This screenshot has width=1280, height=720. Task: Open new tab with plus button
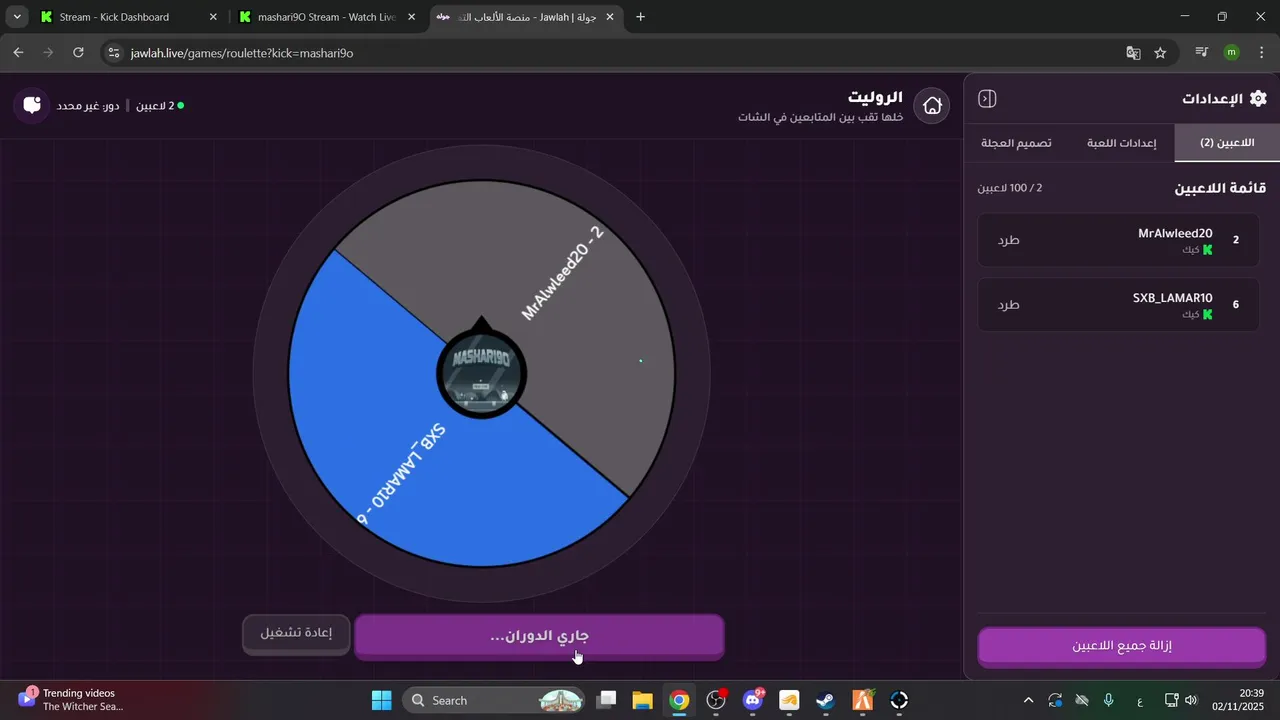click(640, 17)
